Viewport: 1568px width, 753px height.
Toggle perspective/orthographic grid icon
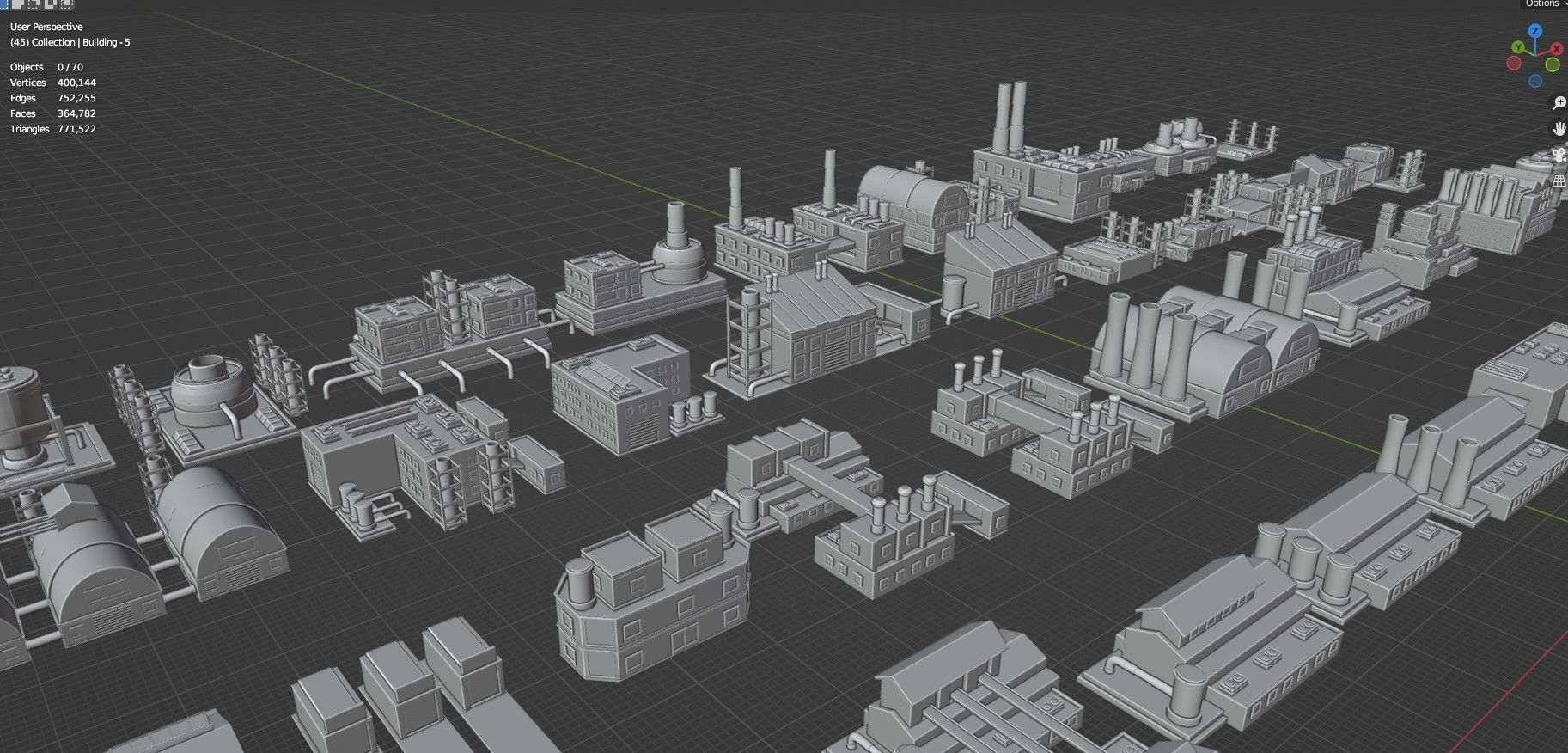(x=1559, y=181)
